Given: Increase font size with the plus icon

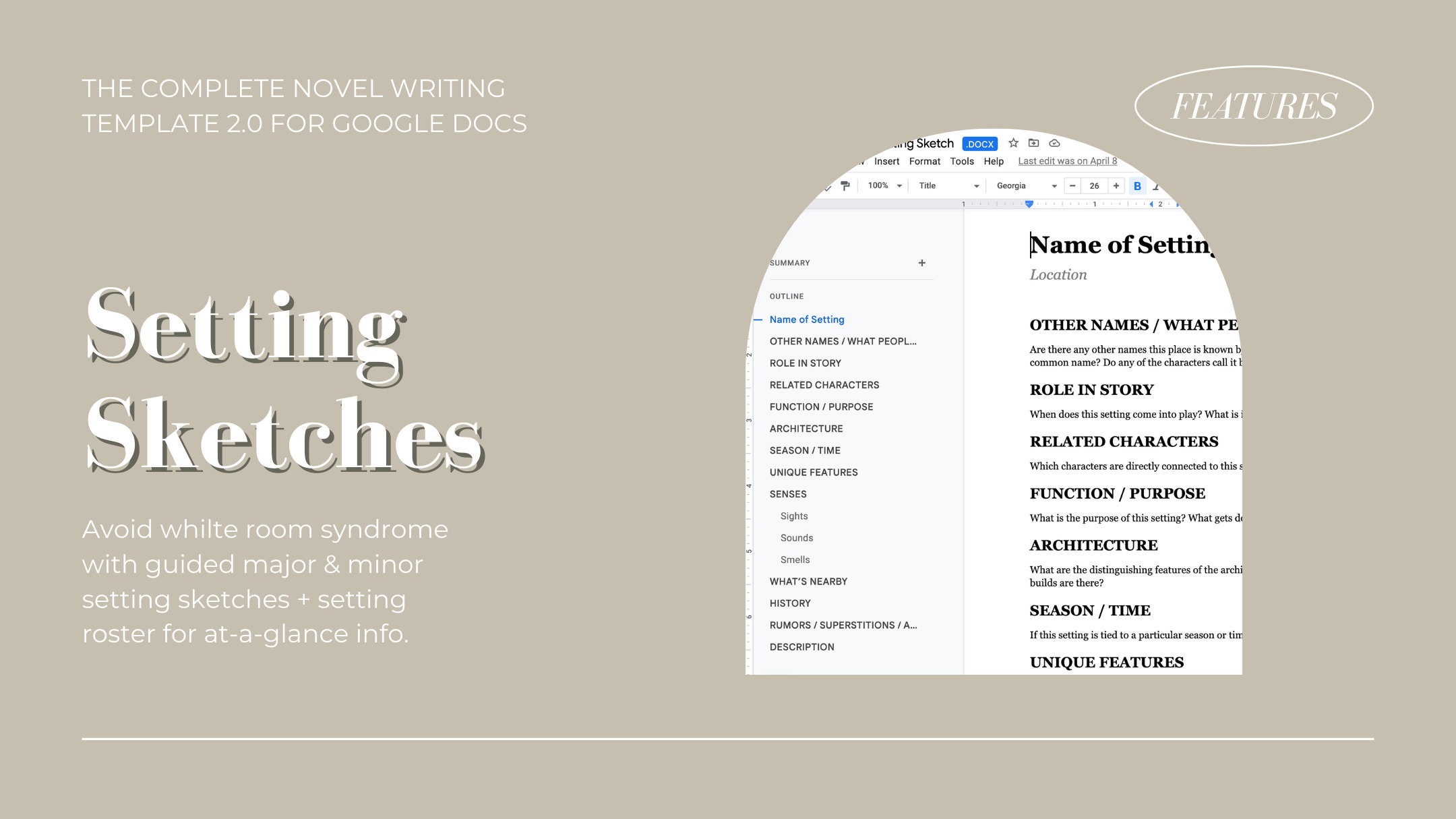Looking at the screenshot, I should point(1116,185).
